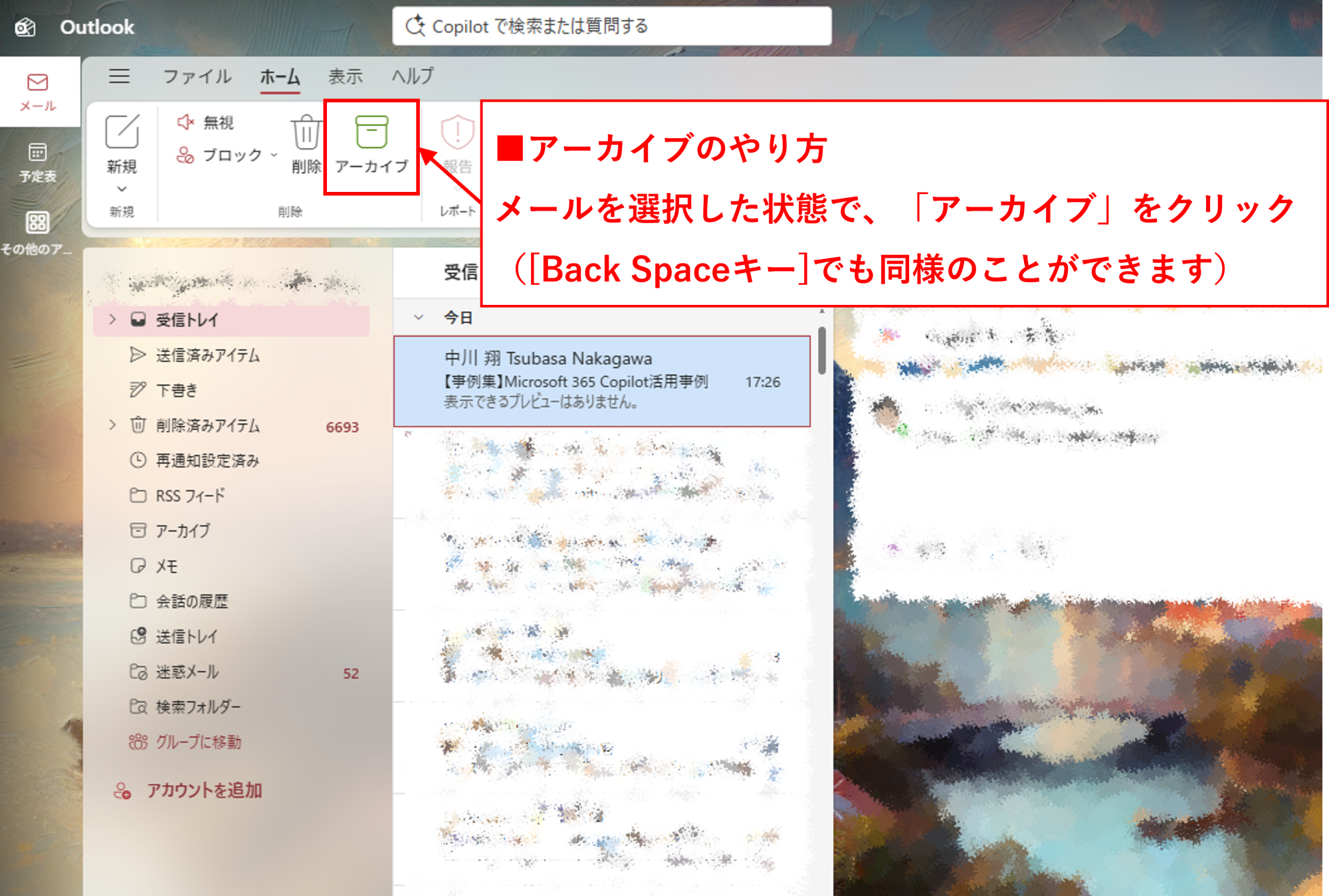This screenshot has width=1329, height=896.
Task: Click the Archive (アーカイブ) ribbon icon
Action: pos(371,132)
